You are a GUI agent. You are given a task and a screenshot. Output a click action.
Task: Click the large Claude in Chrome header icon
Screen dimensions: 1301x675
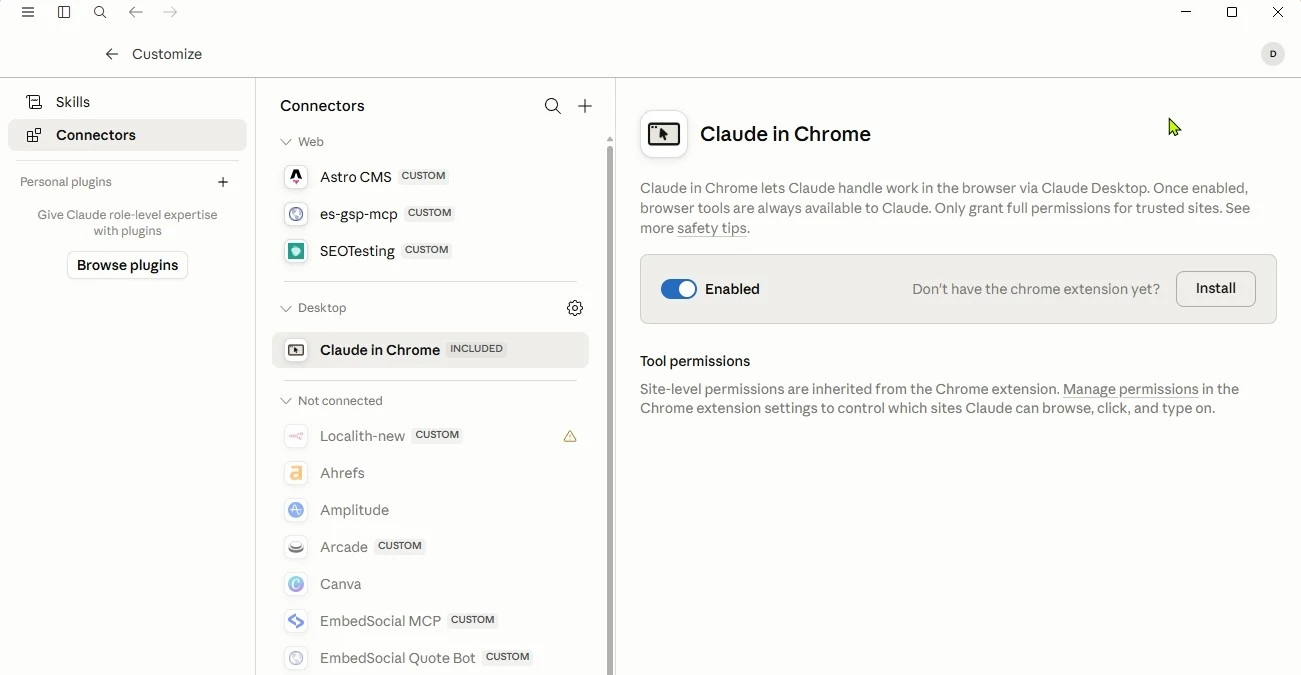665,134
